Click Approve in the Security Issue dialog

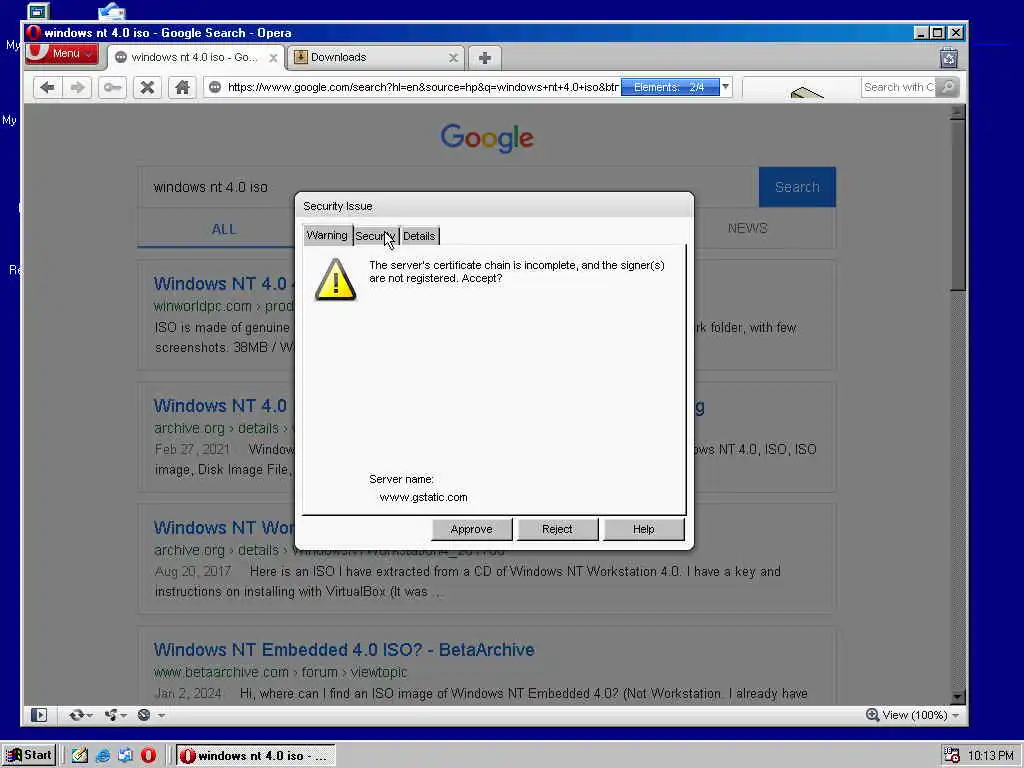(472, 529)
